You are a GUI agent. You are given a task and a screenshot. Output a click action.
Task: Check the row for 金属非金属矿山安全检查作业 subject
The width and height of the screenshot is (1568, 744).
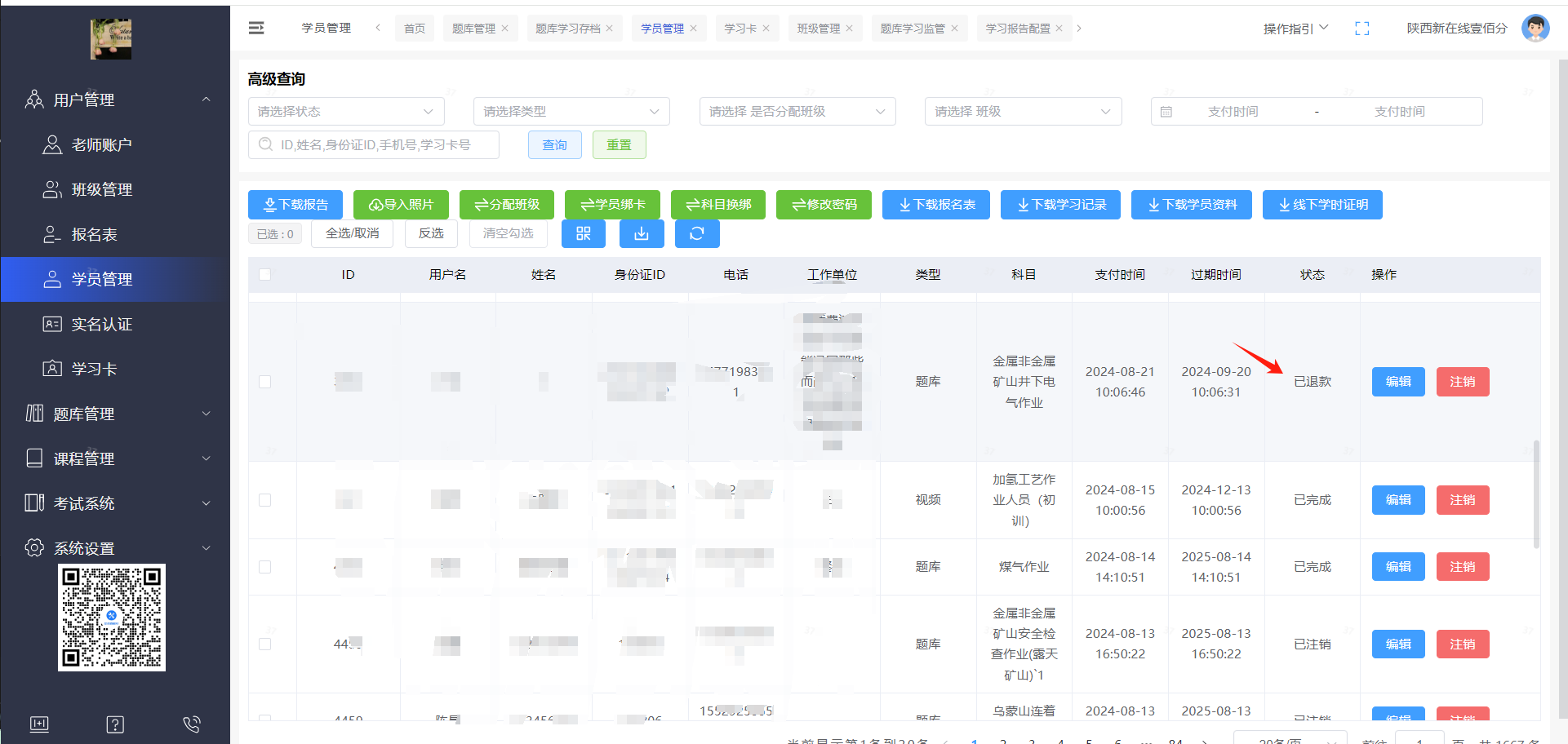(x=264, y=644)
